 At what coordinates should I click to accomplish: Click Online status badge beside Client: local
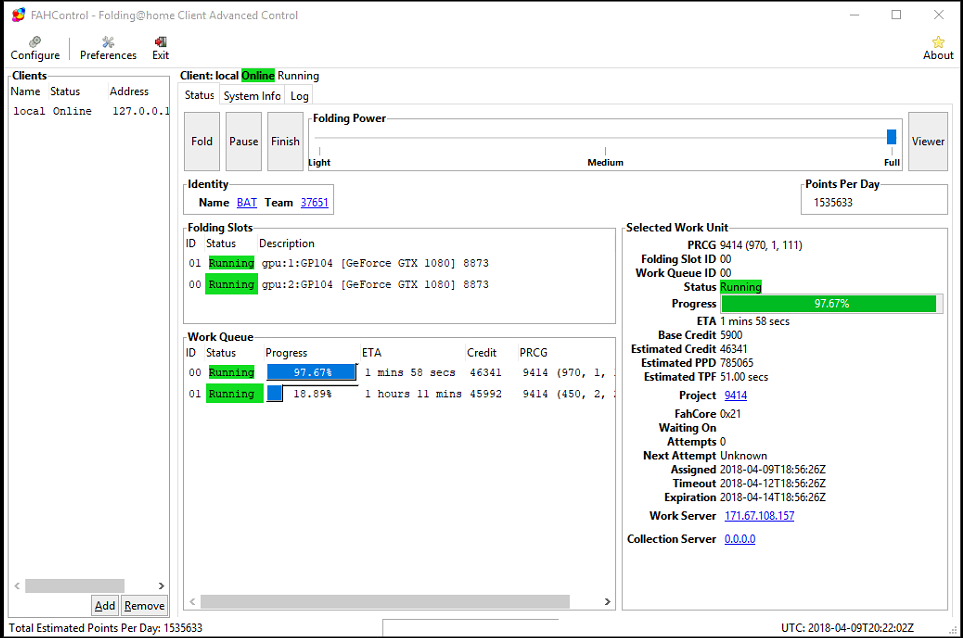point(258,76)
